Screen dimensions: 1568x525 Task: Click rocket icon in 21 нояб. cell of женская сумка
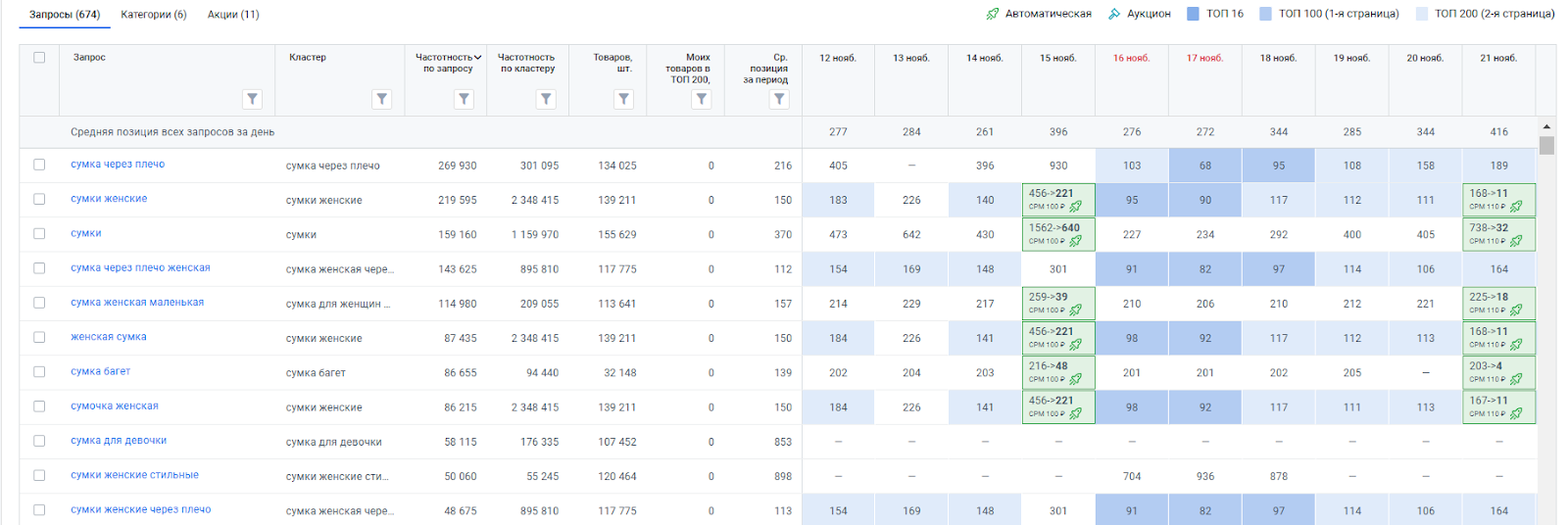[x=1516, y=345]
